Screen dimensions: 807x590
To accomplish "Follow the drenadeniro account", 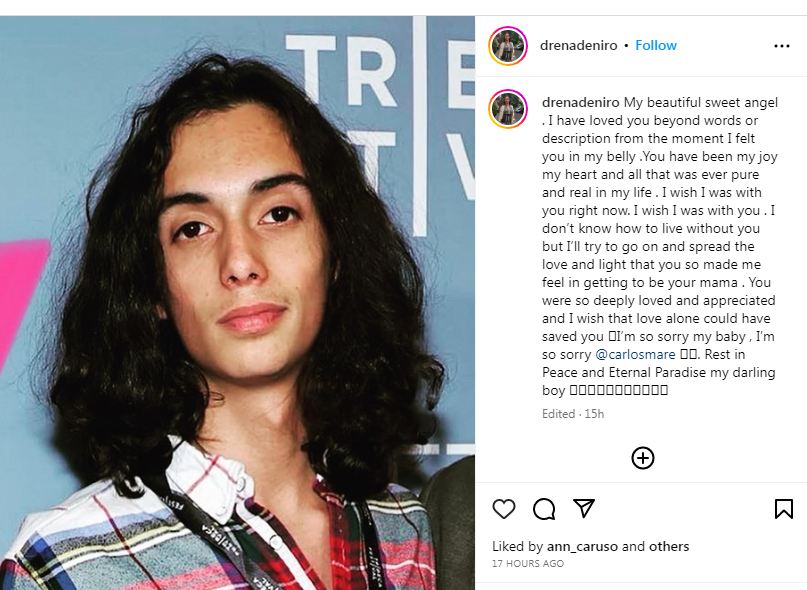I will click(656, 45).
